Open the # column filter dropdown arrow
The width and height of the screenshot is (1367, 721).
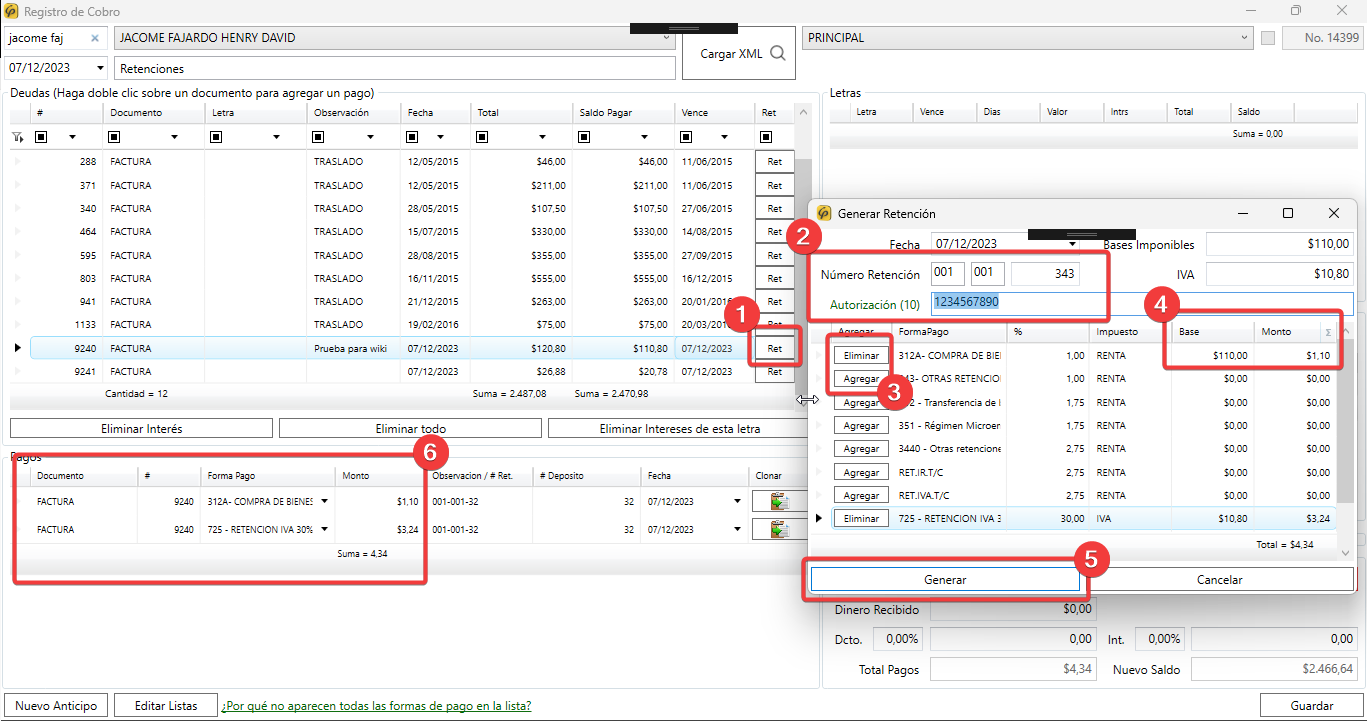point(72,137)
